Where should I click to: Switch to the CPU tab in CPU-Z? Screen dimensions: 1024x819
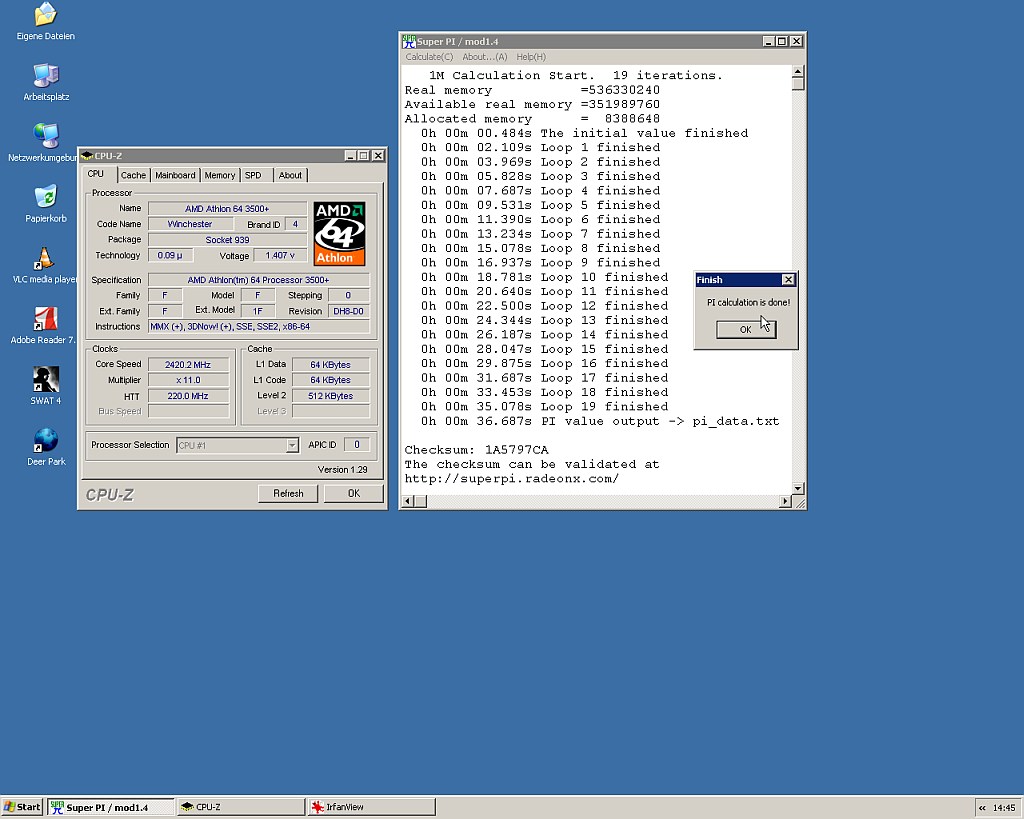tap(96, 174)
